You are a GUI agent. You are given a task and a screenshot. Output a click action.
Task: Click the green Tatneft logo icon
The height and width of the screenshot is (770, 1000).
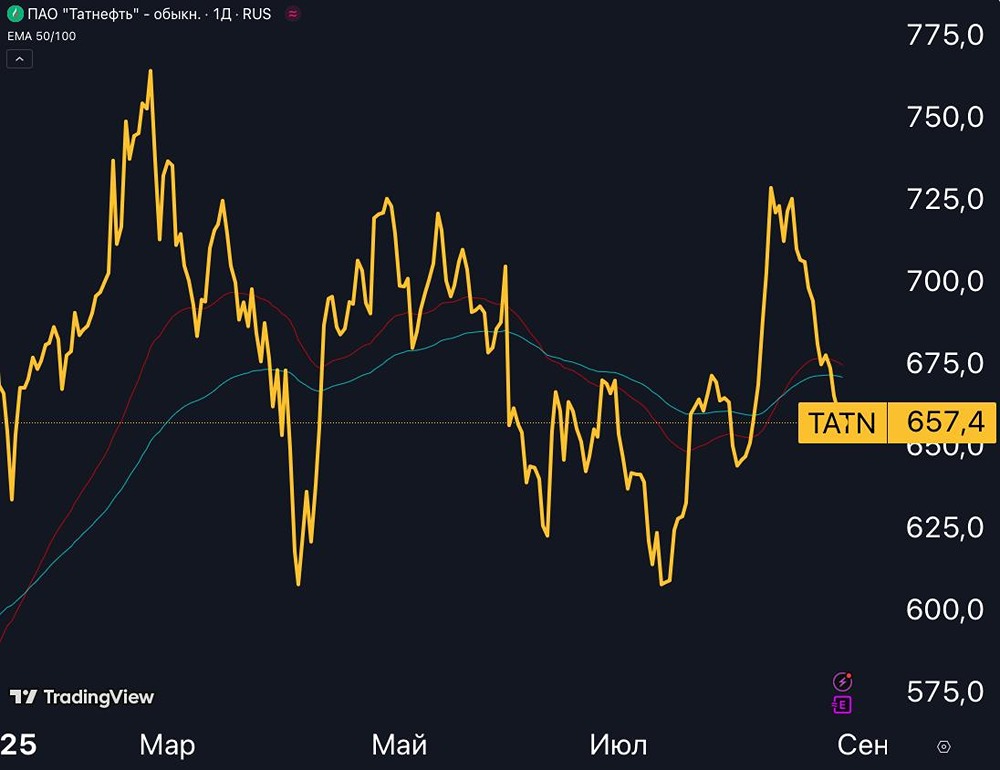15,13
